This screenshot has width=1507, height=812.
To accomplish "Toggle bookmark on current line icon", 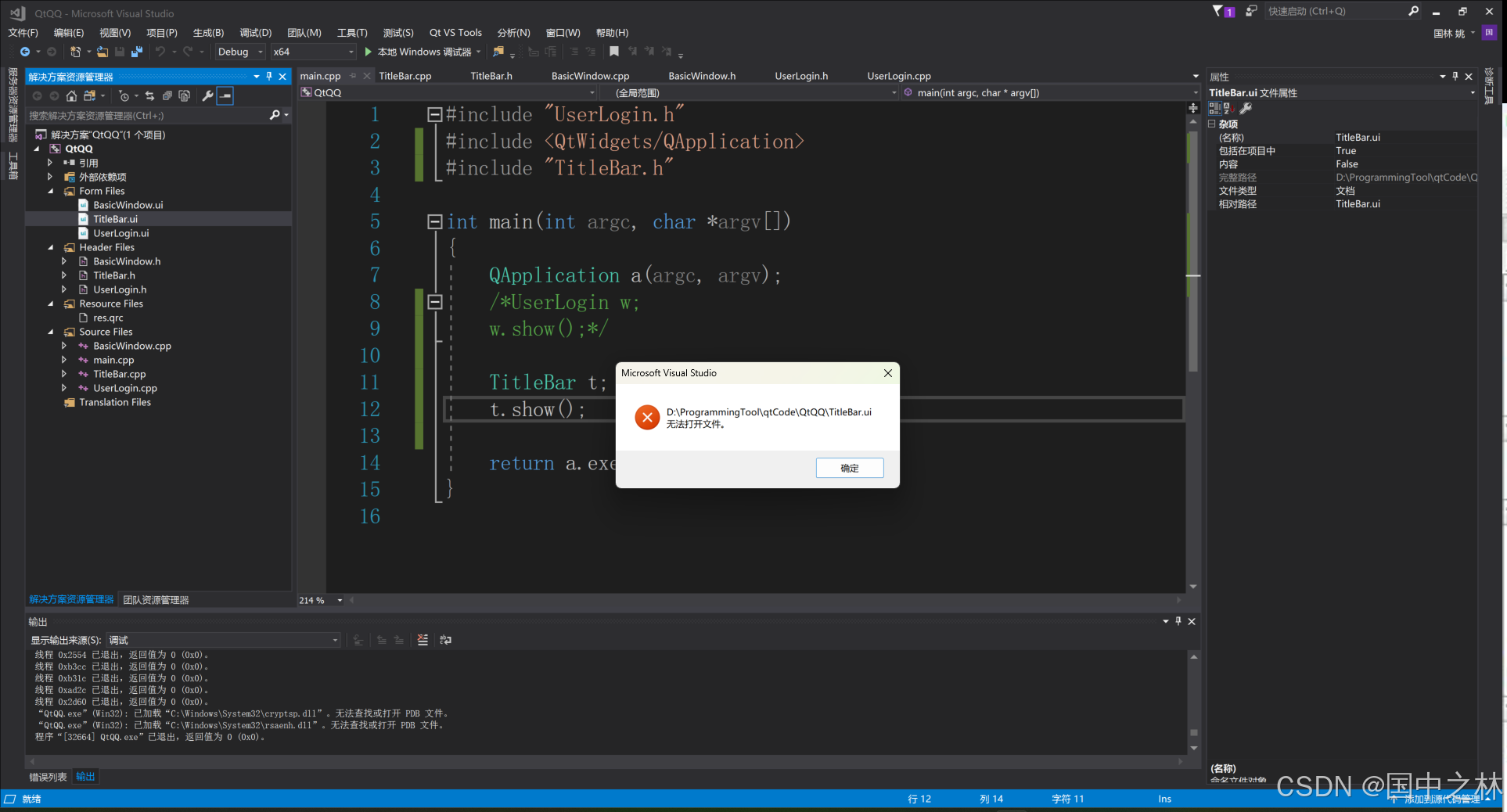I will pos(614,52).
